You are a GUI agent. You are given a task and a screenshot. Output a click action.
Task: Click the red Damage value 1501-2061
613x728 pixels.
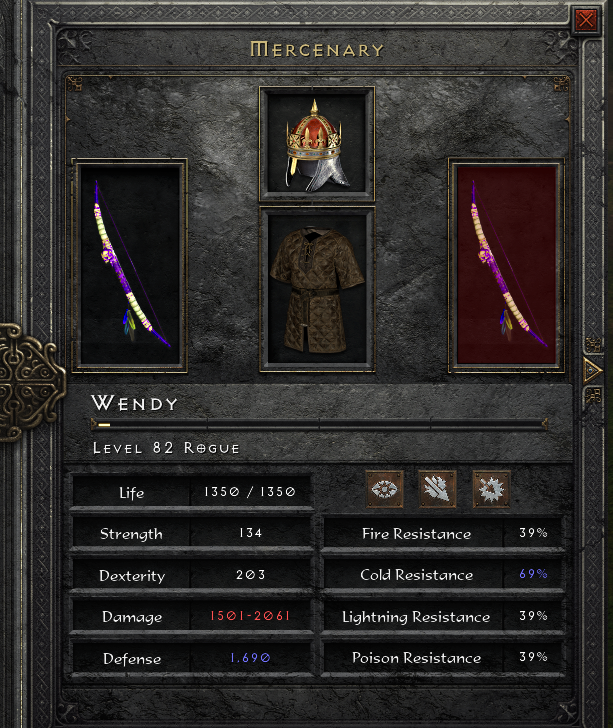(x=250, y=616)
